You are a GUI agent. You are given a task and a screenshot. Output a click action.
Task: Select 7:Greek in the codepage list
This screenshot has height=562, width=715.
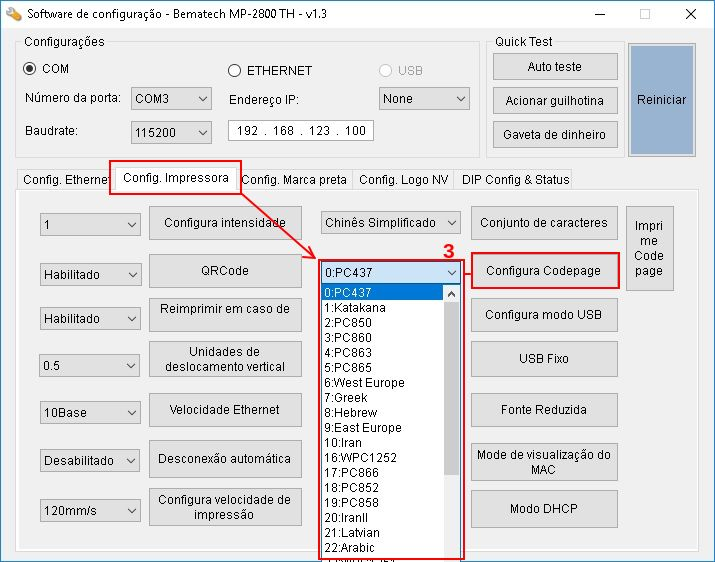coord(383,398)
